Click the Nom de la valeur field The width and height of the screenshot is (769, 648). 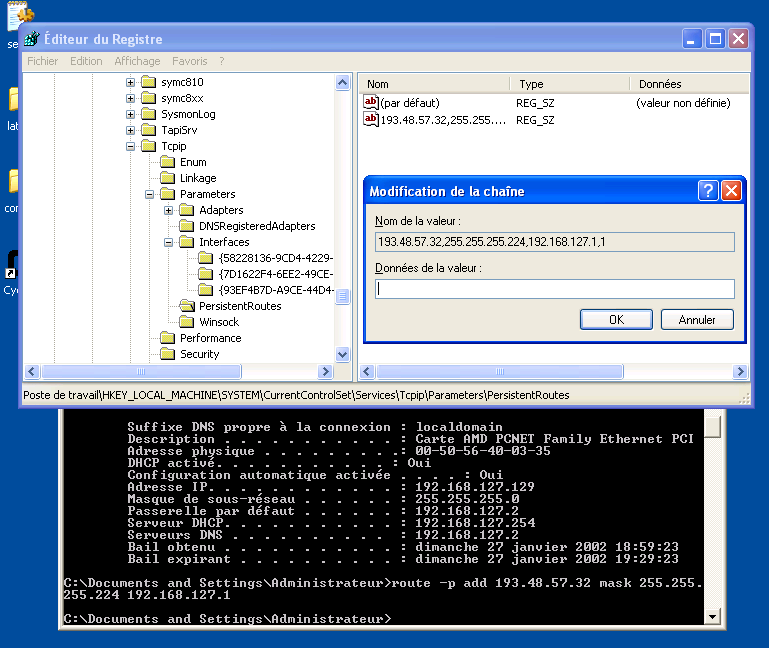555,242
